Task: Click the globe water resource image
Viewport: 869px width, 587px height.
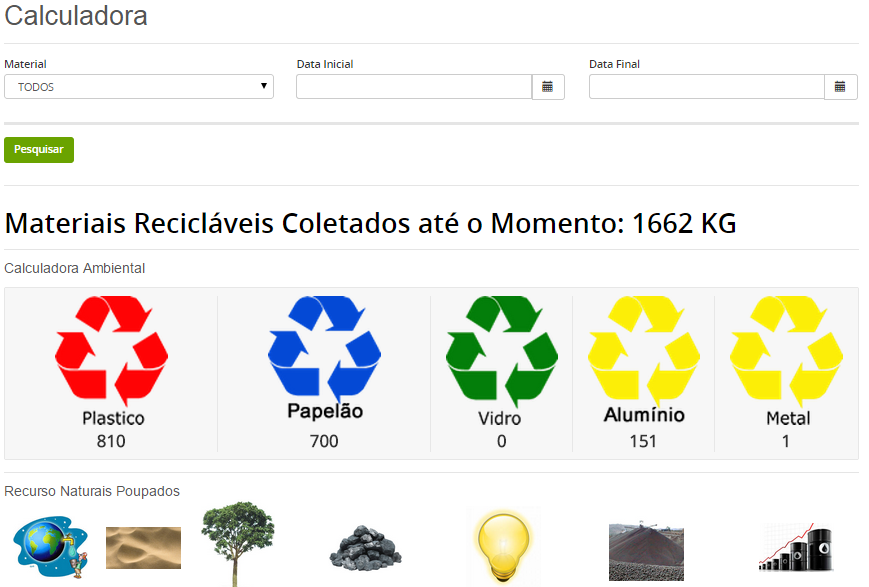Action: click(50, 548)
